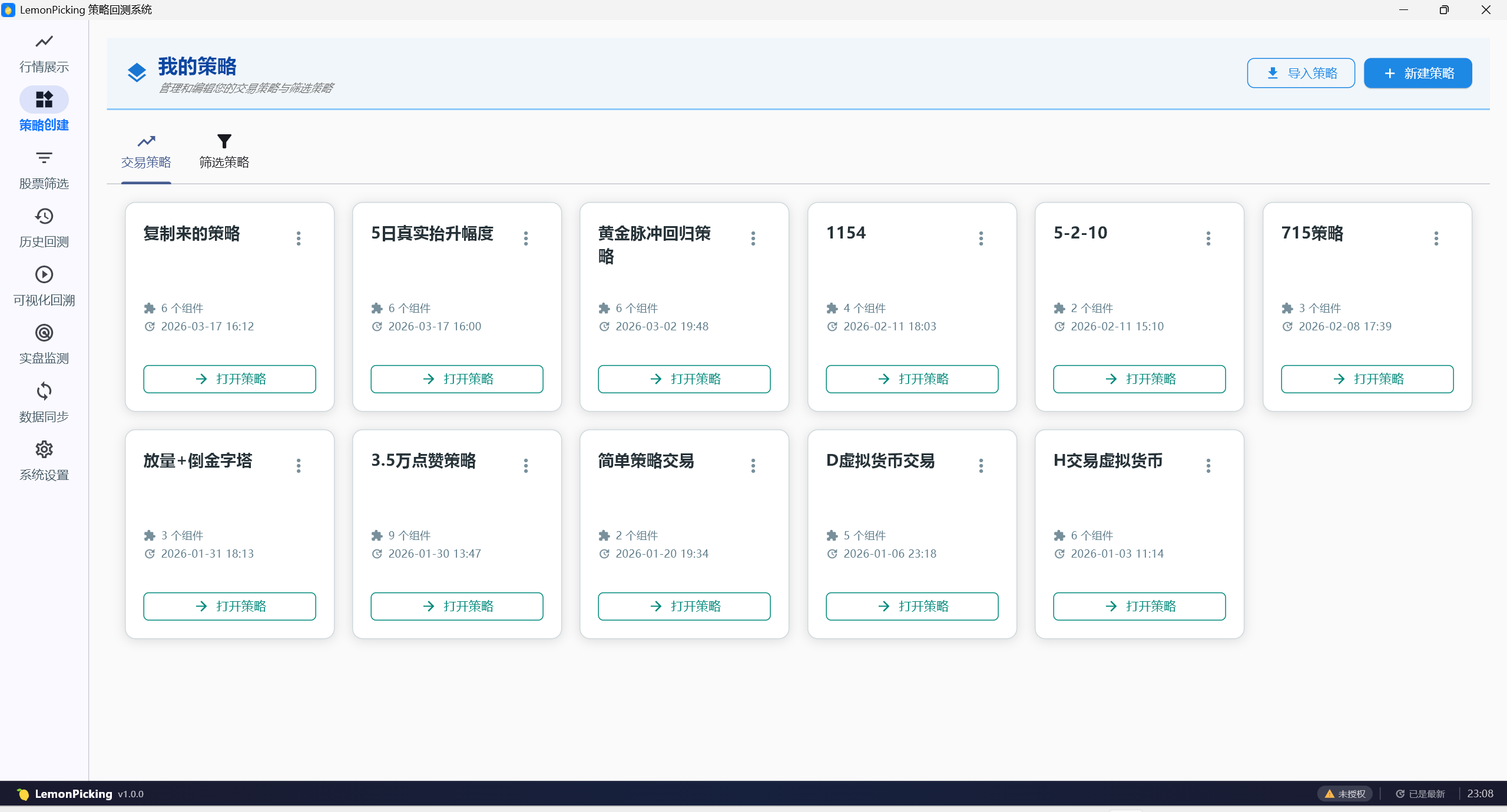Image resolution: width=1507 pixels, height=812 pixels.
Task: Select the 股票筛选 sidebar filter icon
Action: click(44, 158)
